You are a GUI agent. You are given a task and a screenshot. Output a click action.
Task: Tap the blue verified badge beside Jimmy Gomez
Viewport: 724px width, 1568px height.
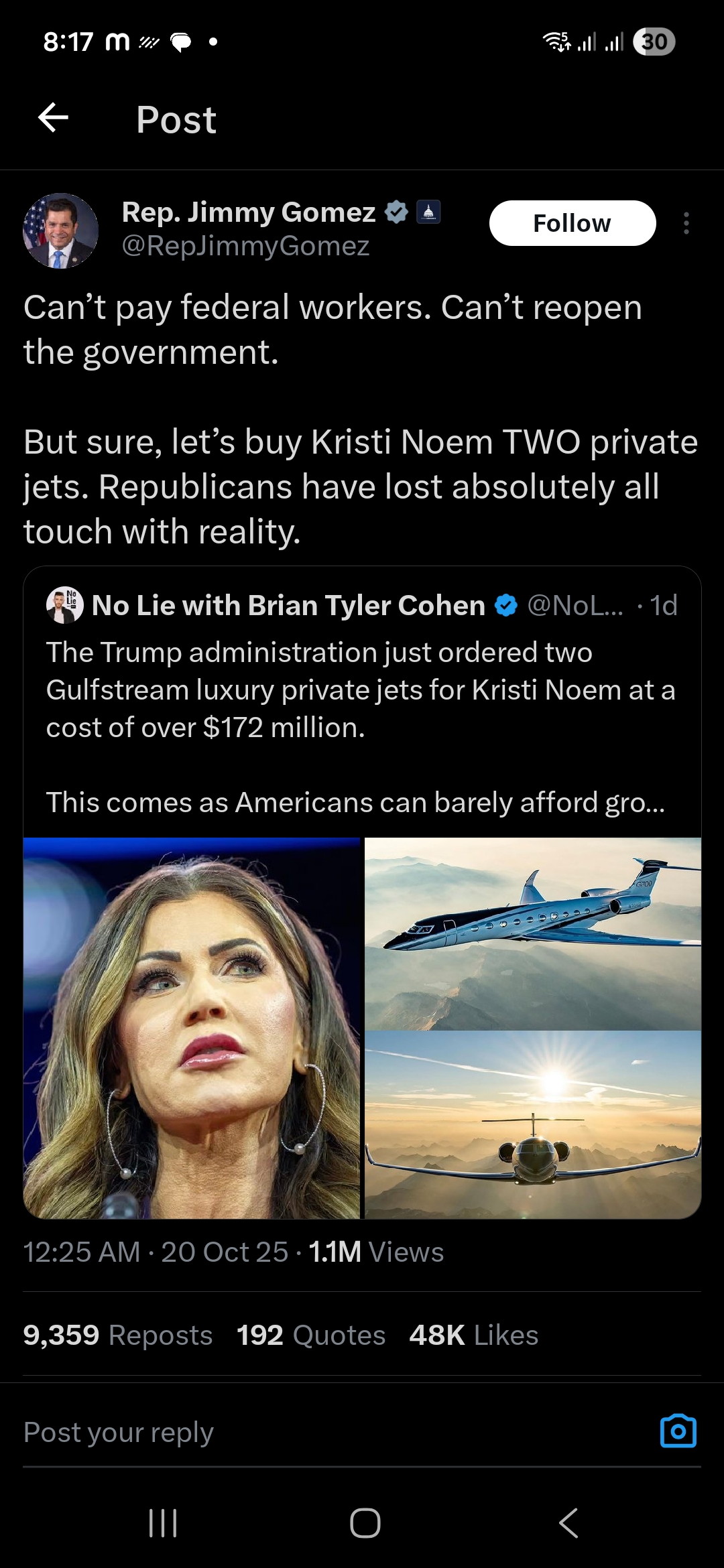[396, 212]
